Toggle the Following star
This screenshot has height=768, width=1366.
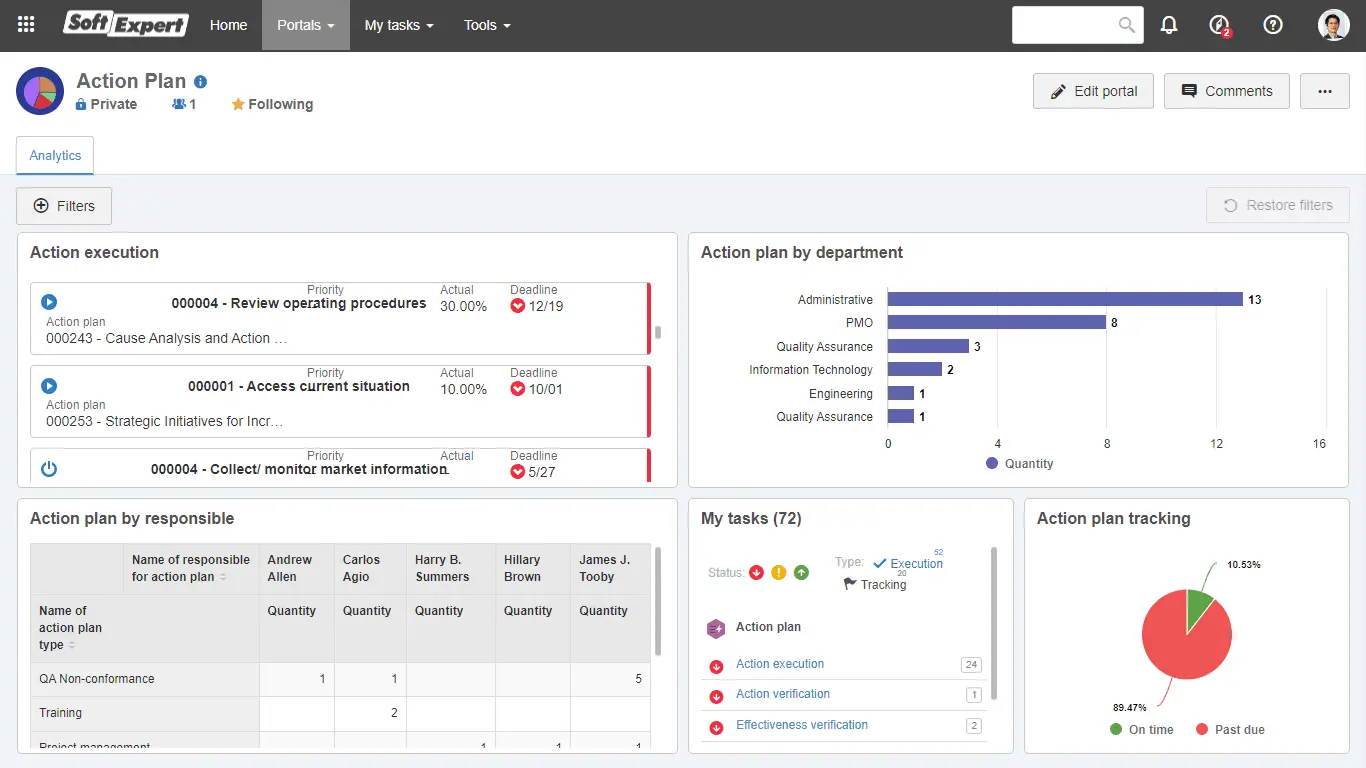[x=238, y=104]
